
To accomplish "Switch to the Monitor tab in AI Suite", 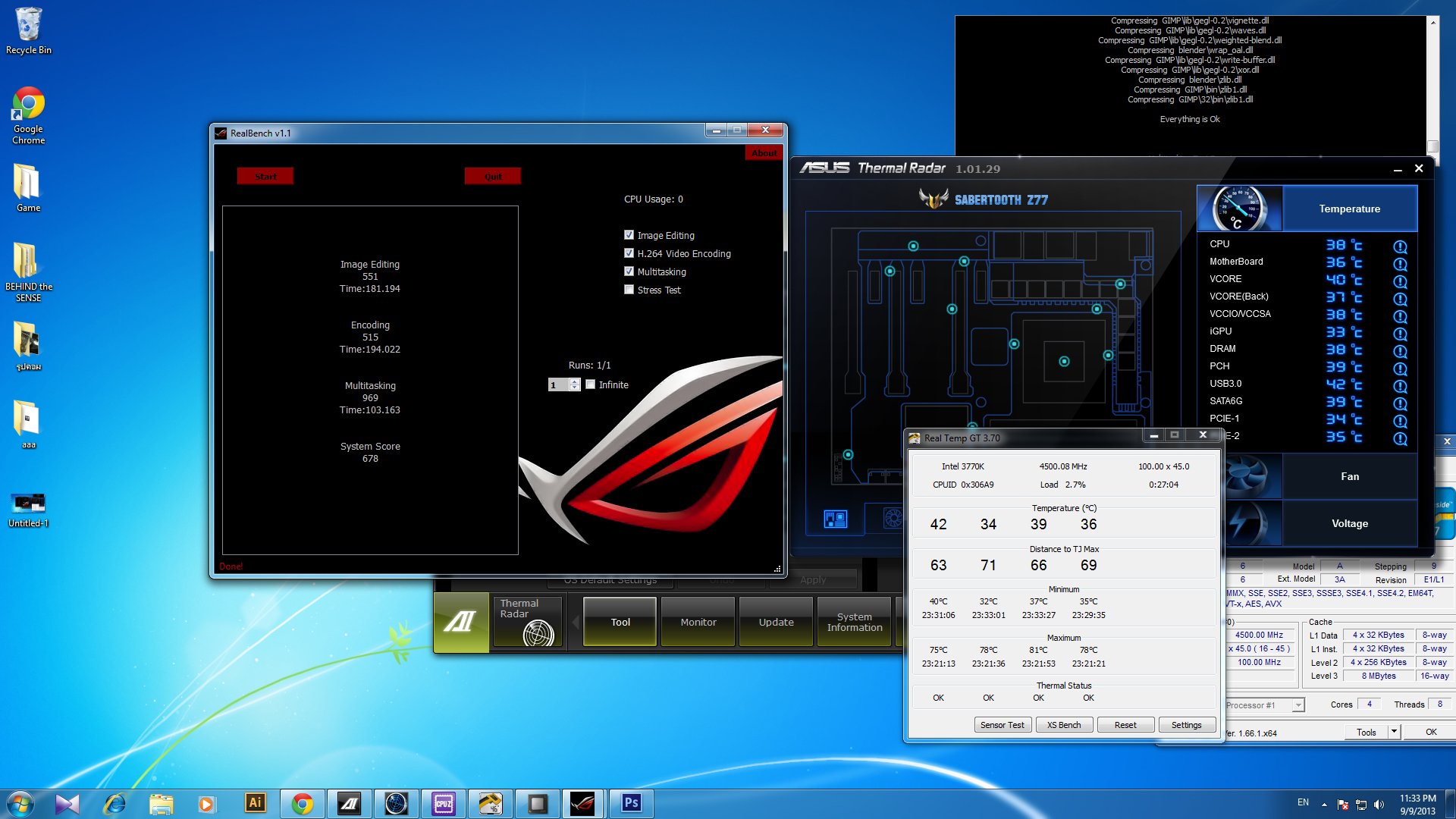I will pos(698,622).
